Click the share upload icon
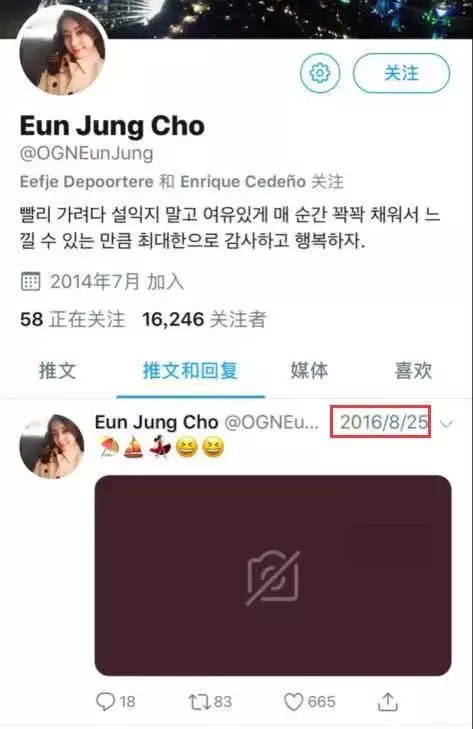The width and height of the screenshot is (473, 729). tap(388, 702)
